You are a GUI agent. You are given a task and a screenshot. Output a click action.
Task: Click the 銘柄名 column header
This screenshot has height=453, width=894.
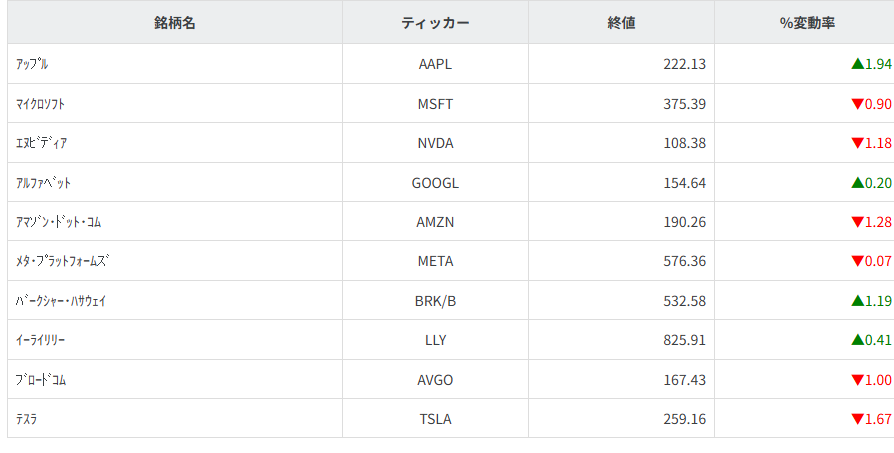175,23
